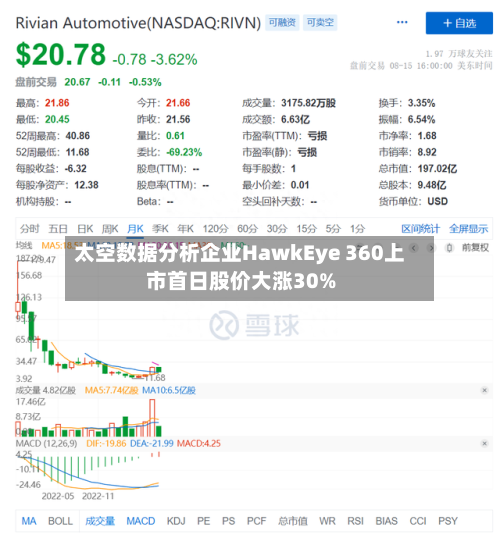Add RIVN via the 自选 button
500x538 pixels.
pos(459,23)
